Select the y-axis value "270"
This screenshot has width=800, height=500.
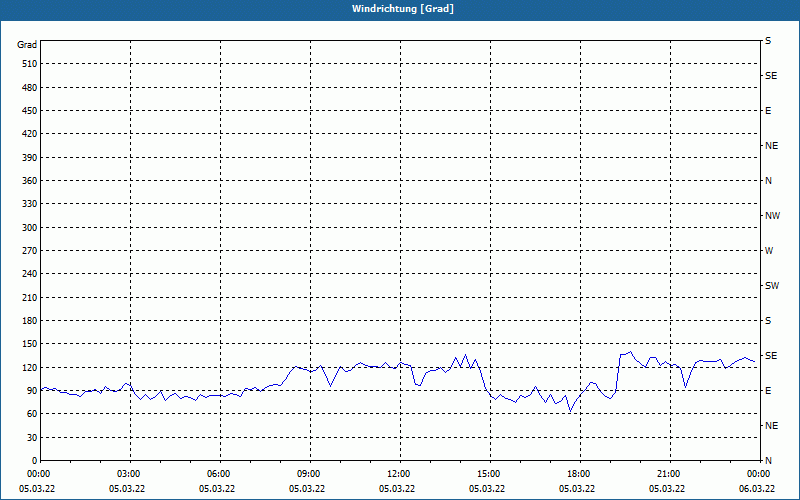tap(30, 251)
